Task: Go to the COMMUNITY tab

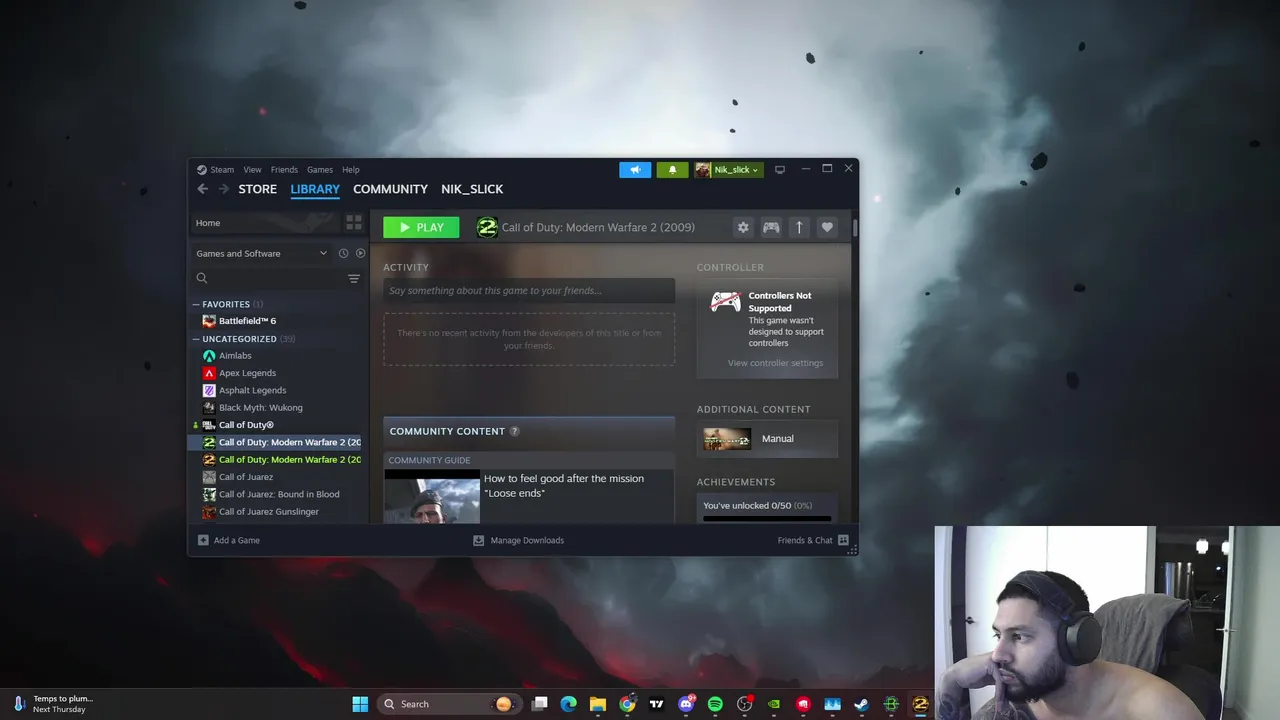Action: [390, 189]
